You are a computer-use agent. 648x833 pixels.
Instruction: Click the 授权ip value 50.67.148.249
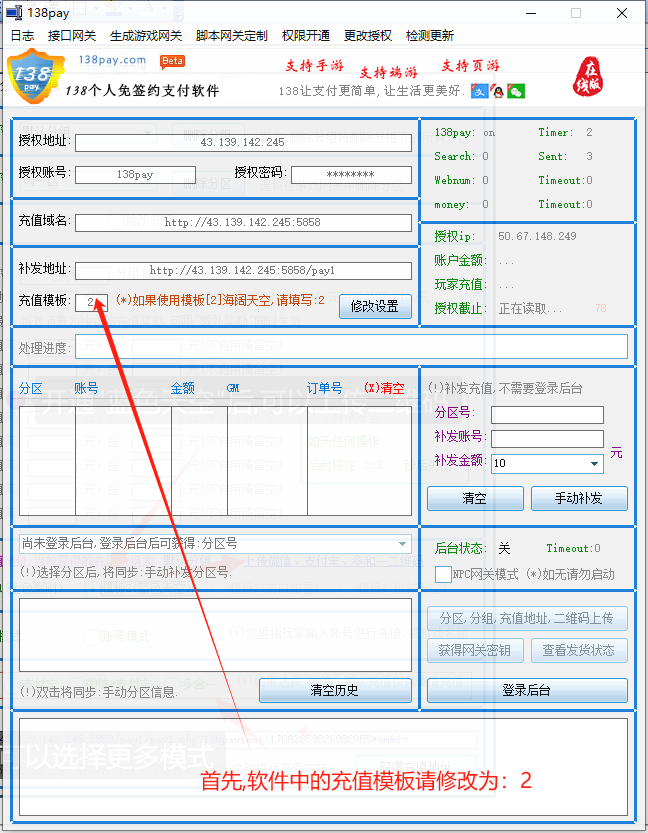[537, 236]
